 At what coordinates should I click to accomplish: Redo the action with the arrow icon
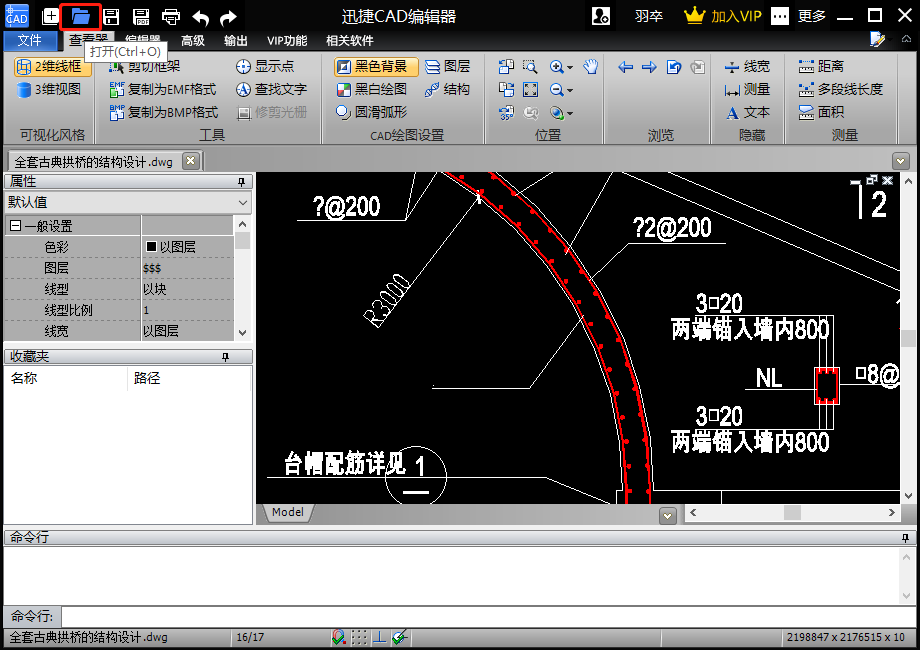[228, 18]
